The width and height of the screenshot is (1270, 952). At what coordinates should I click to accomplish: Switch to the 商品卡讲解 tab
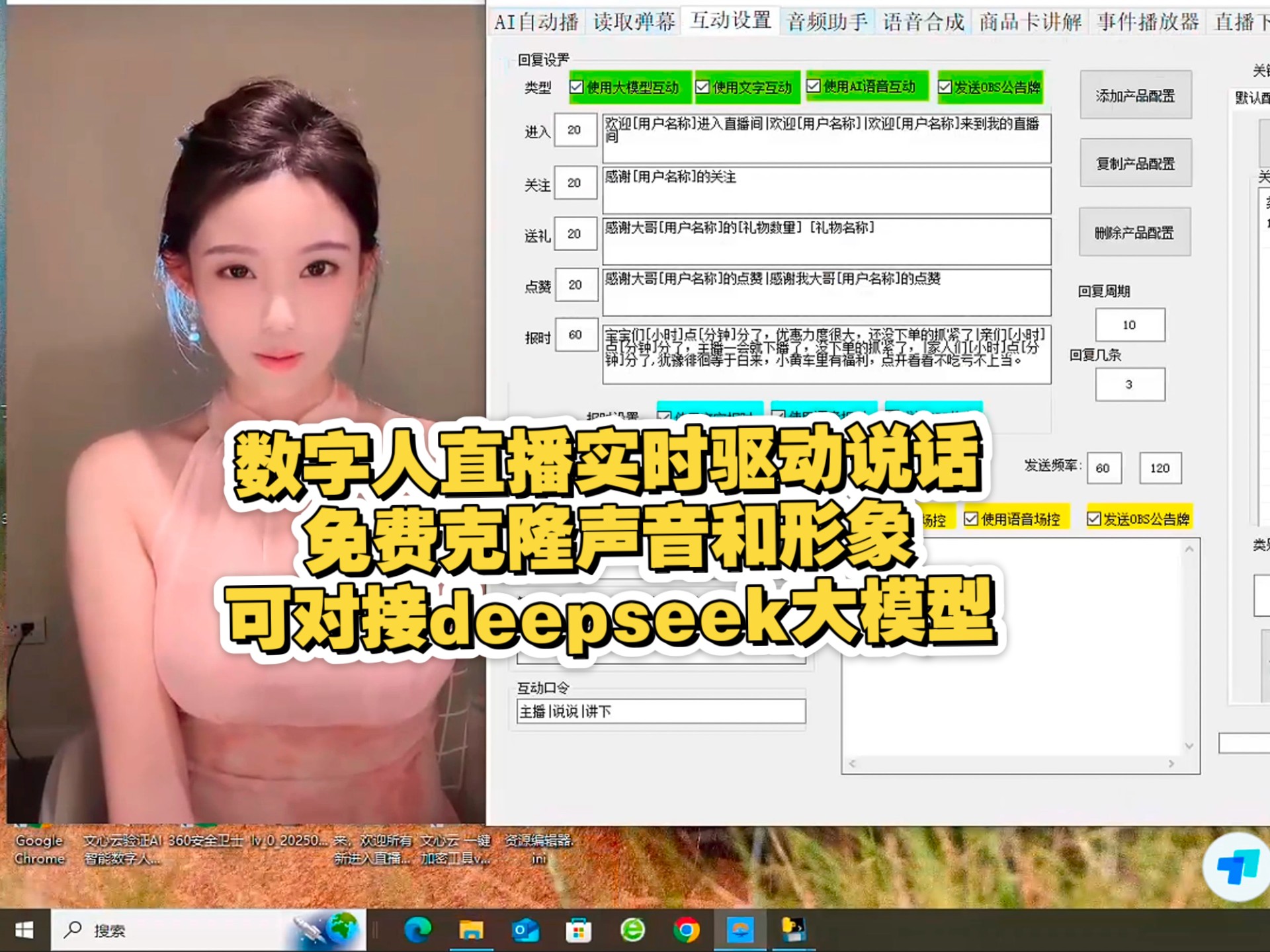point(1031,22)
